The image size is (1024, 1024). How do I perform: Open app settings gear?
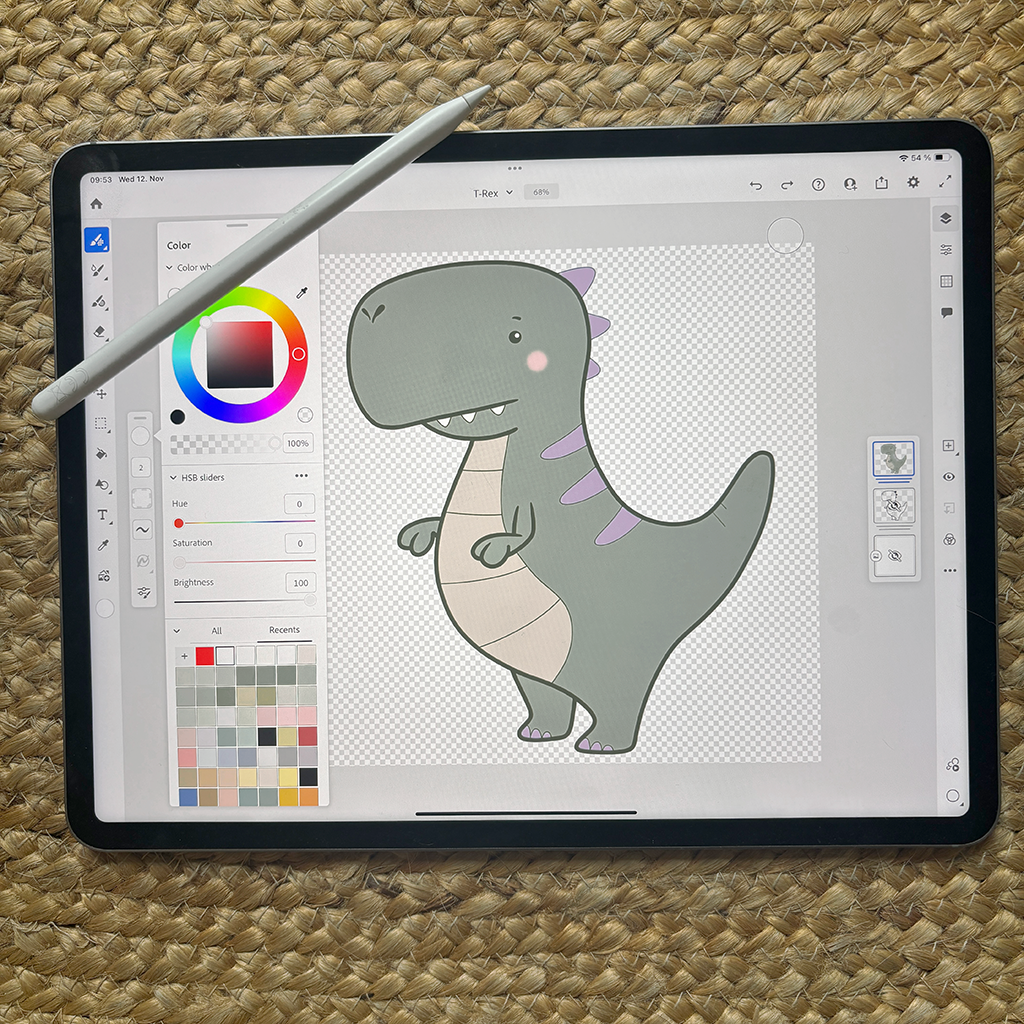[x=913, y=182]
